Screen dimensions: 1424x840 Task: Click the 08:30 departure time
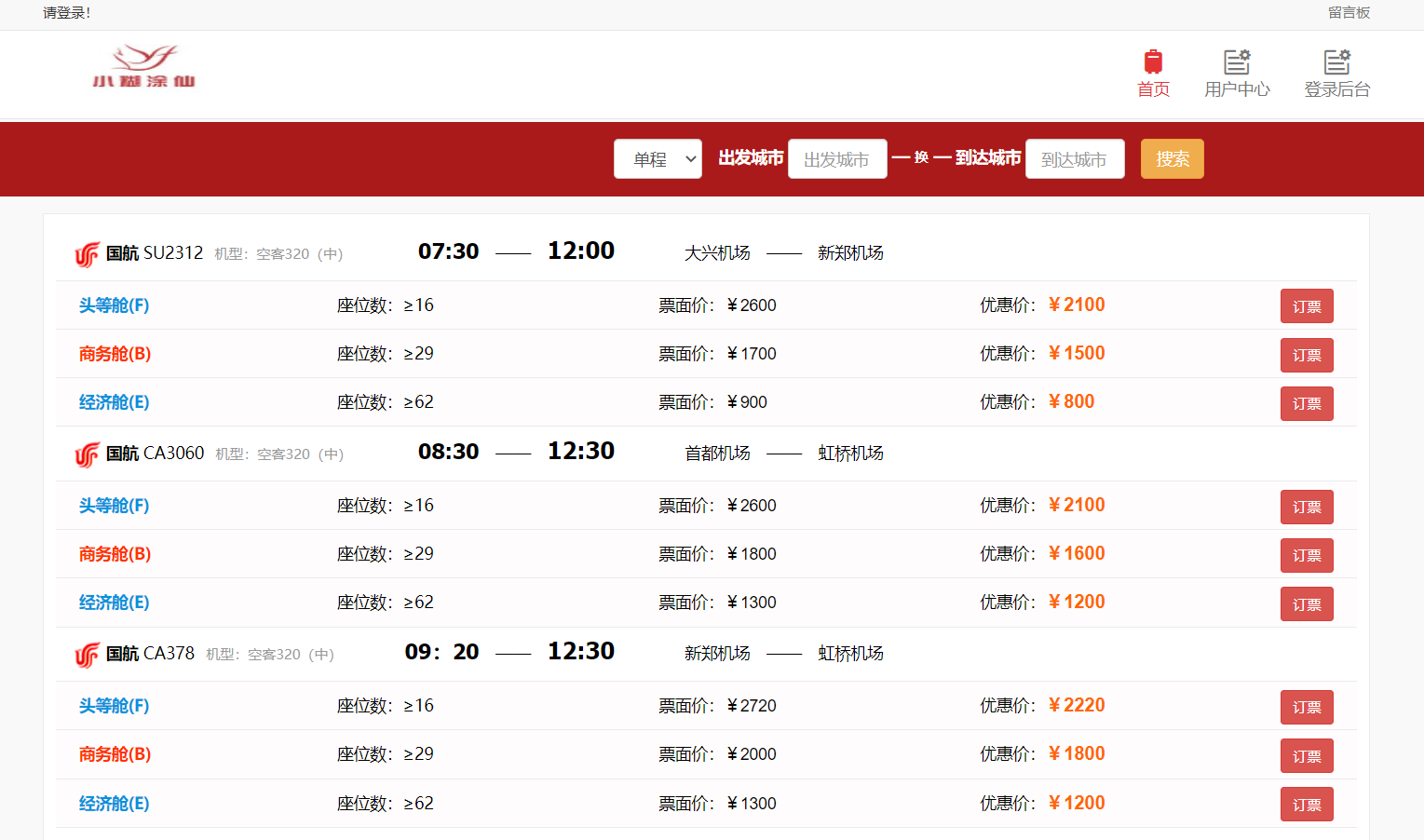[448, 452]
